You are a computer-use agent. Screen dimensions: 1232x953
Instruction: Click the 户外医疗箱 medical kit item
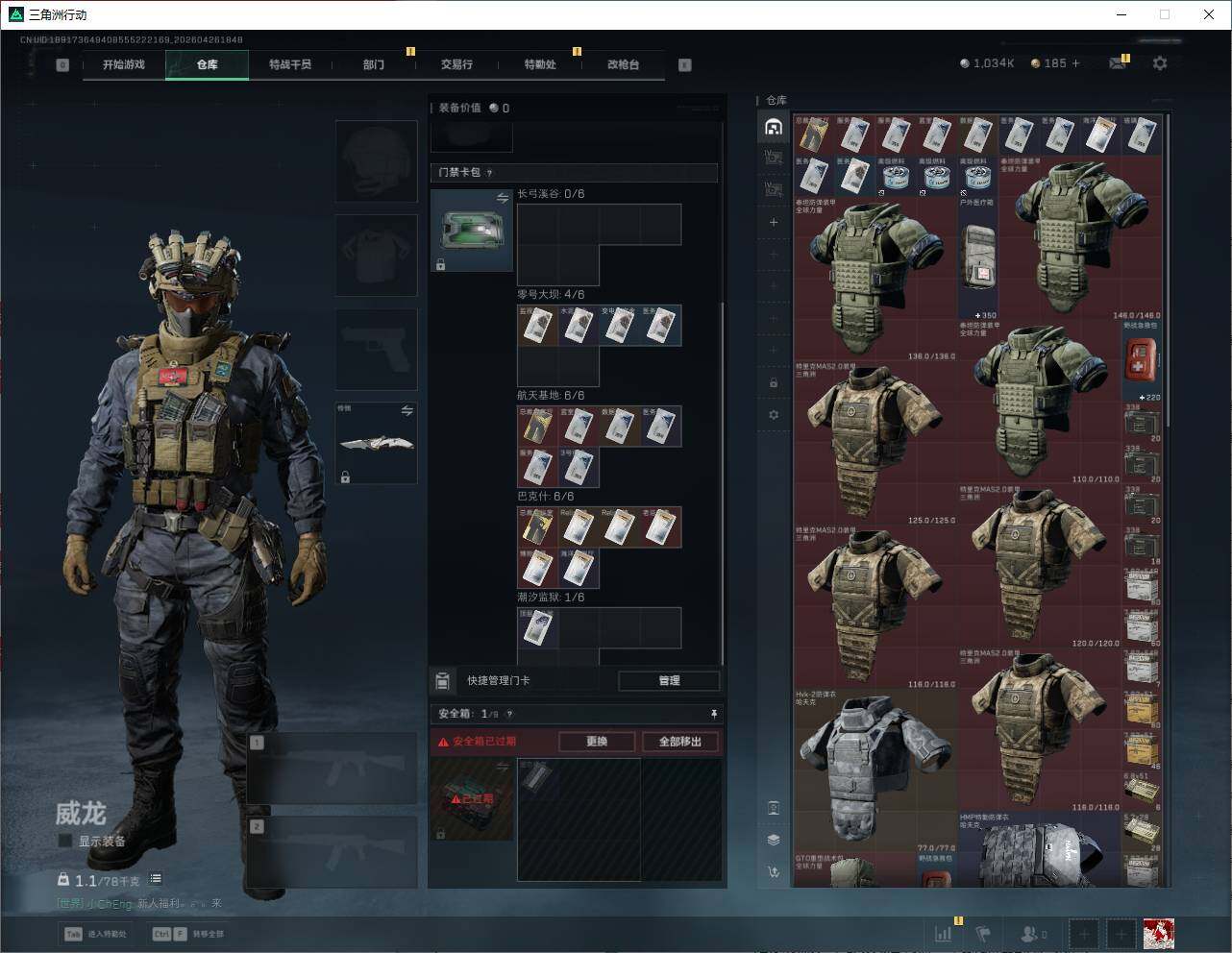point(978,258)
